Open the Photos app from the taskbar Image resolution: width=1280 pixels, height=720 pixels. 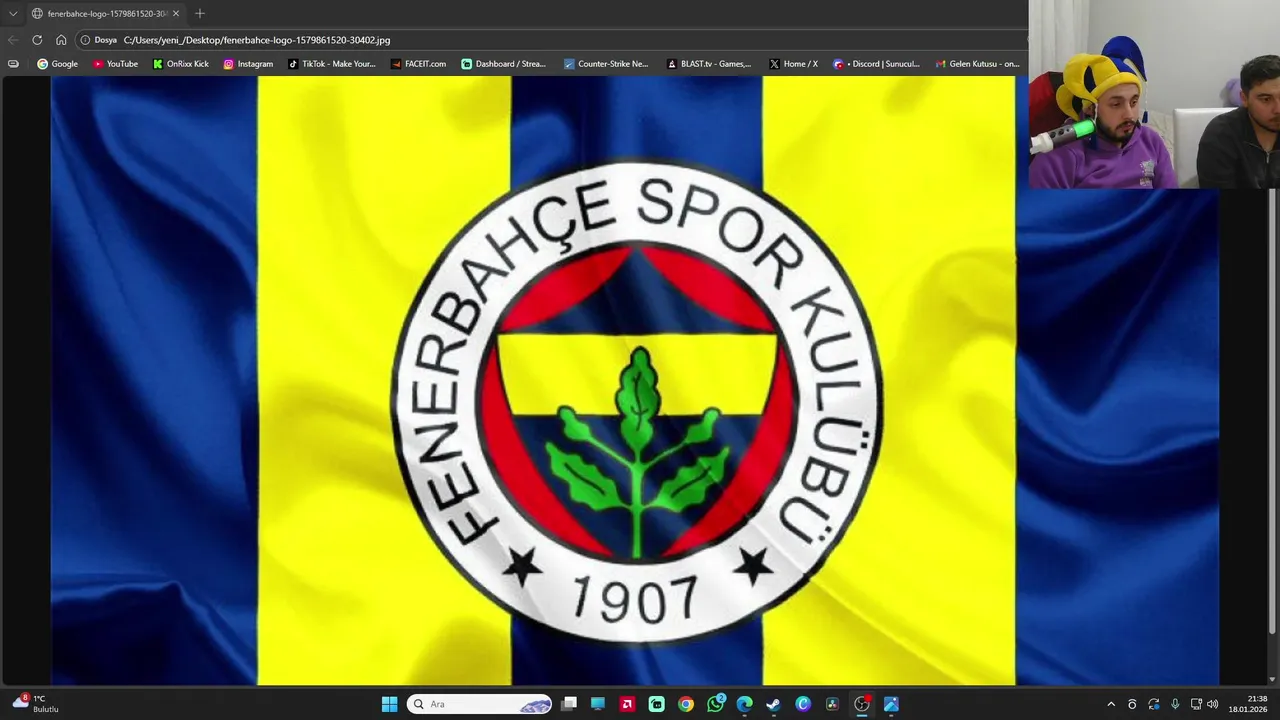point(891,704)
